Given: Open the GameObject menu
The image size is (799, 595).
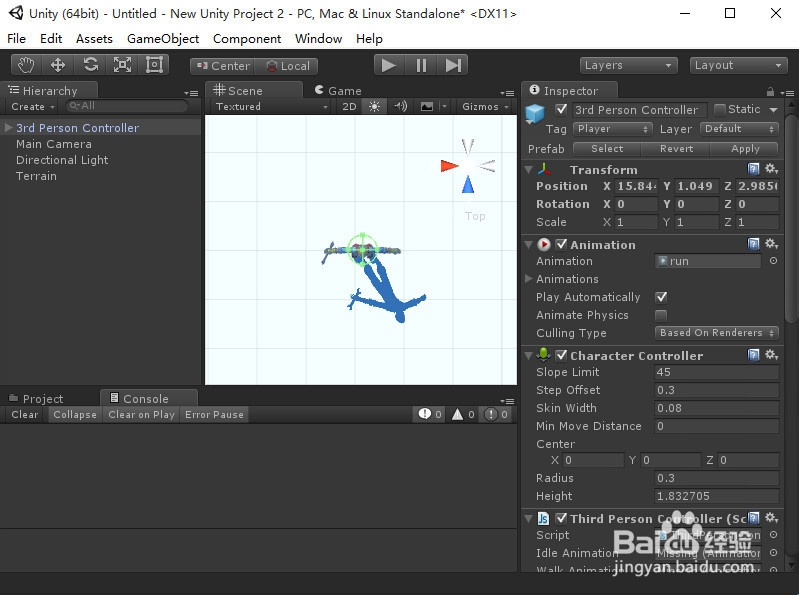Looking at the screenshot, I should tap(163, 39).
